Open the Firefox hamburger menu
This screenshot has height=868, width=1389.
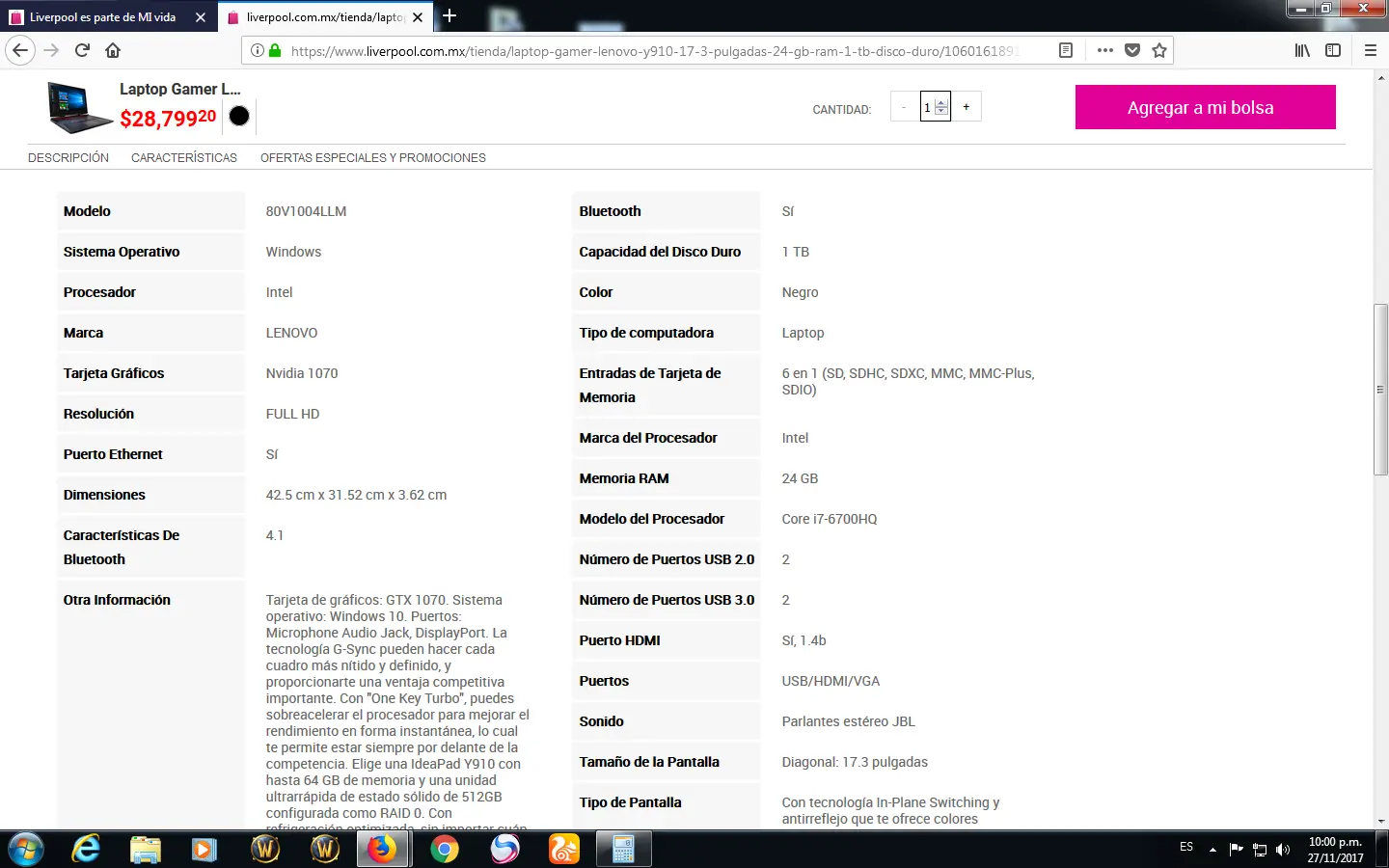1370,50
